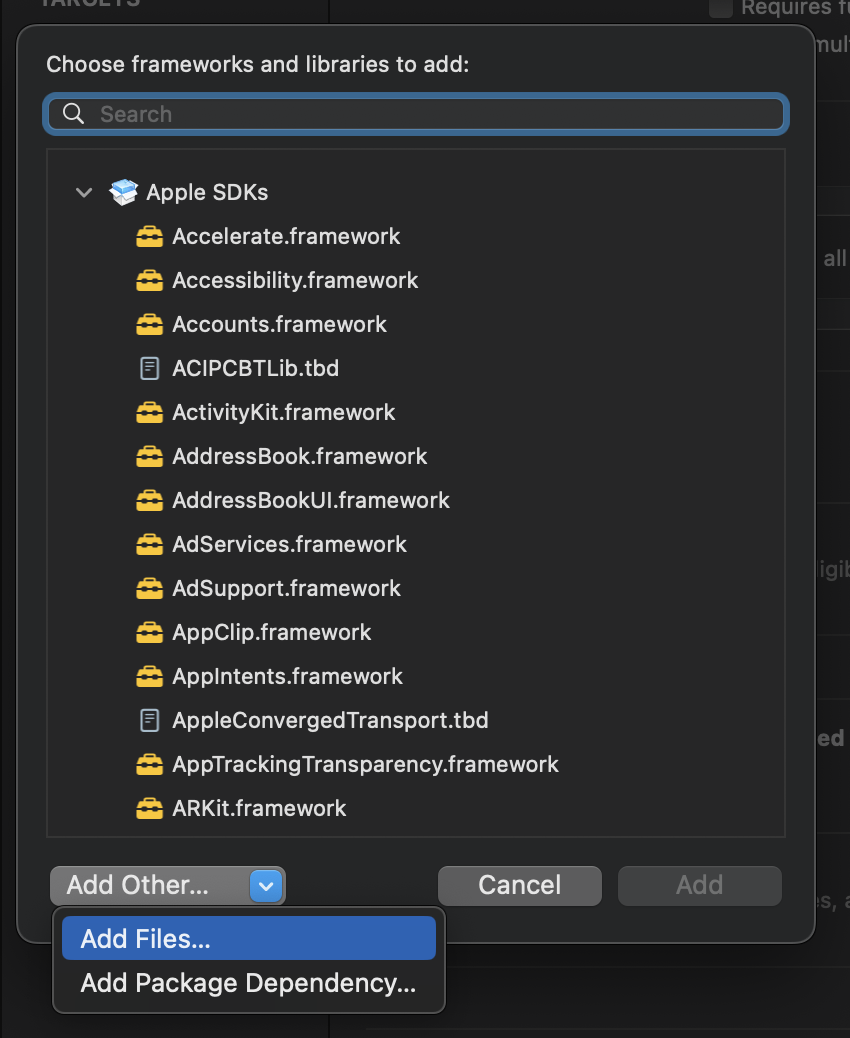Select Accounts.framework in the list
Viewport: 850px width, 1038px height.
click(279, 324)
